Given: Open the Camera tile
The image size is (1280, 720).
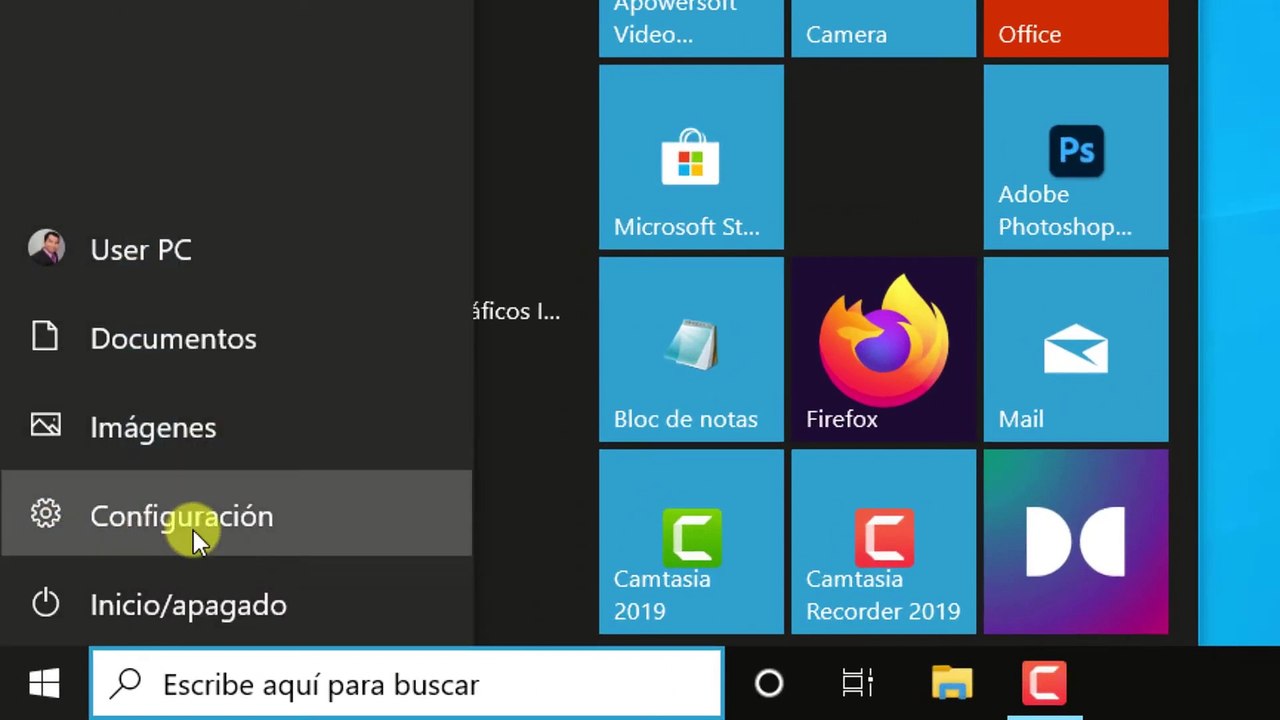Looking at the screenshot, I should point(883,28).
